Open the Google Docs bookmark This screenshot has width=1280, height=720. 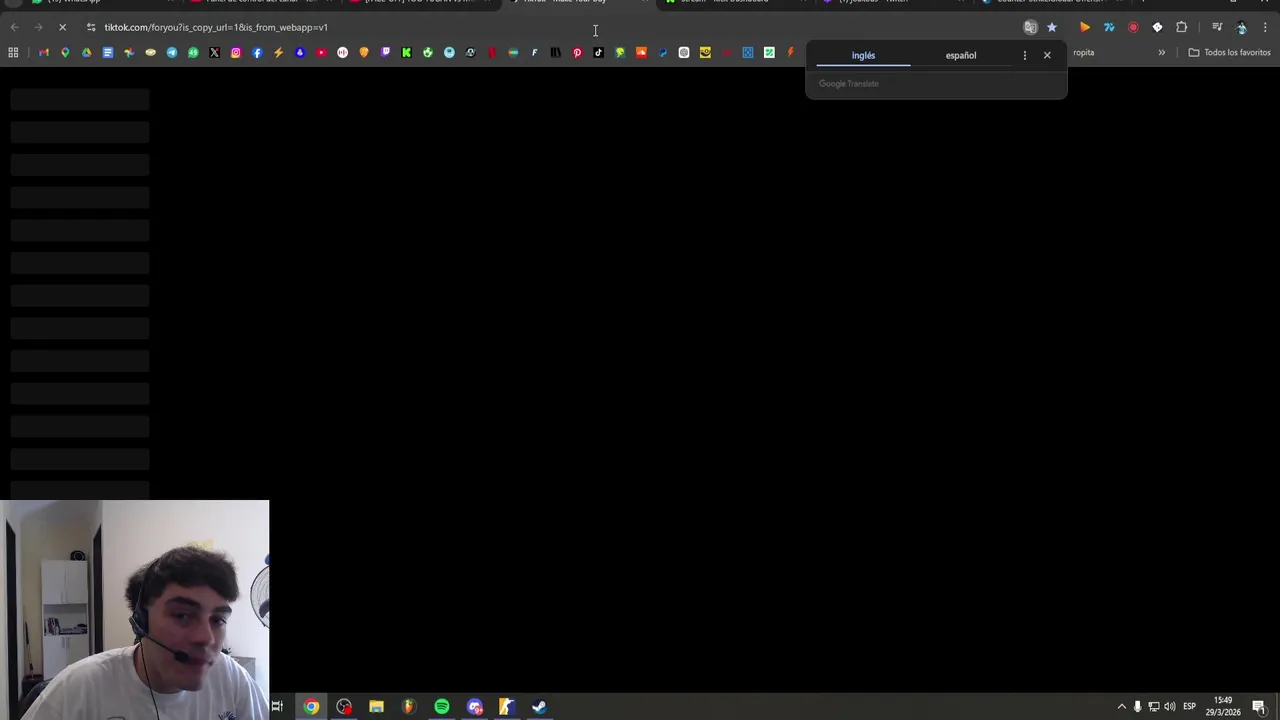tap(108, 52)
